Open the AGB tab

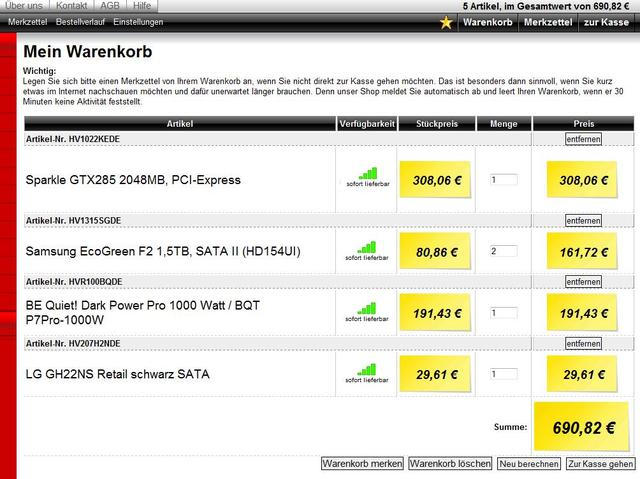[110, 6]
